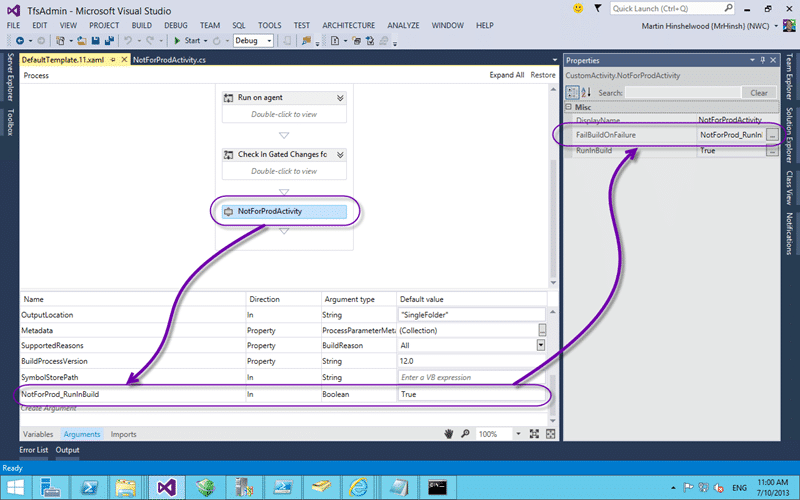Click the Metadata Collection ellipsis button
Image resolution: width=800 pixels, height=500 pixels.
[x=542, y=330]
